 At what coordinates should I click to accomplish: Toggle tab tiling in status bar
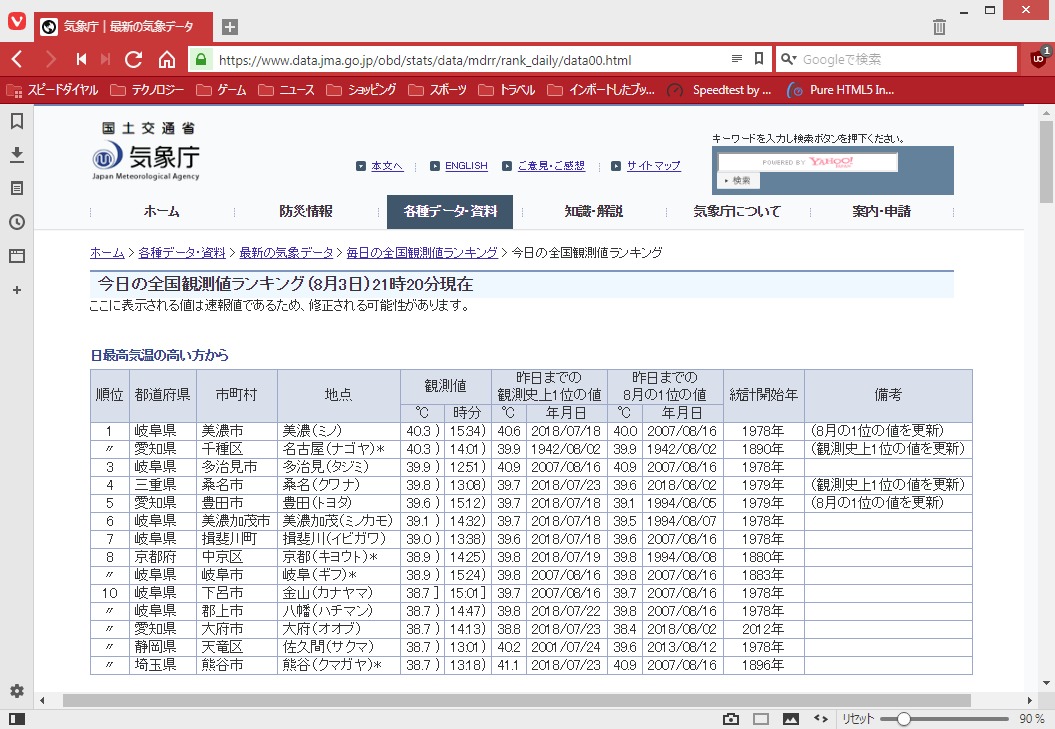pos(761,718)
